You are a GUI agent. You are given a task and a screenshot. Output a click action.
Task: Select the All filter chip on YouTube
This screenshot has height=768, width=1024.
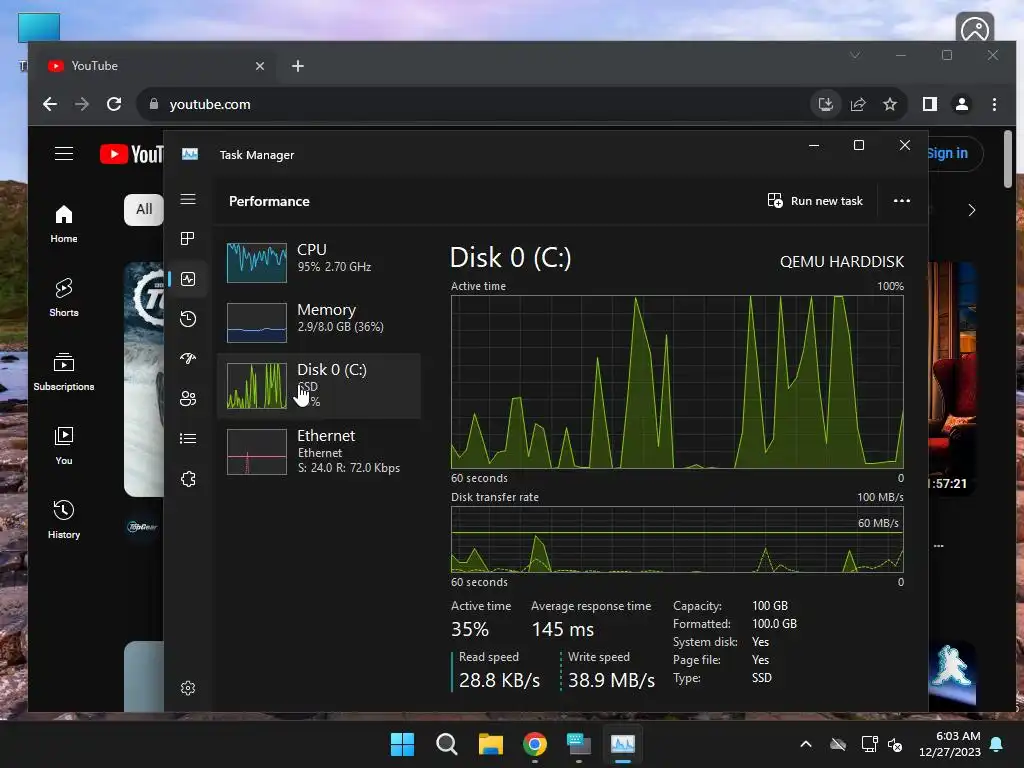click(144, 210)
